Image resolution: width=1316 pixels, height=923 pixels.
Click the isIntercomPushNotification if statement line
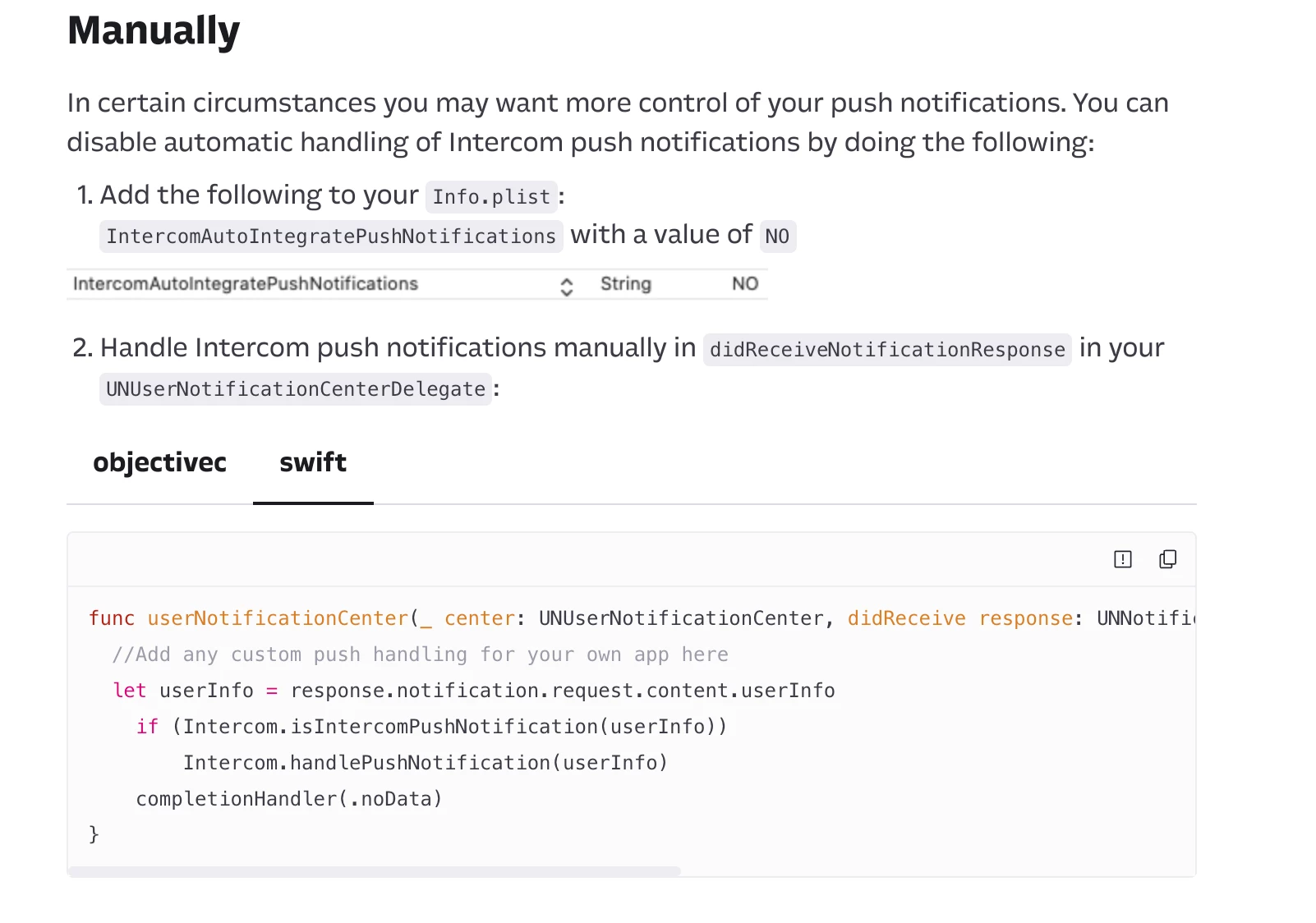pyautogui.click(x=431, y=727)
